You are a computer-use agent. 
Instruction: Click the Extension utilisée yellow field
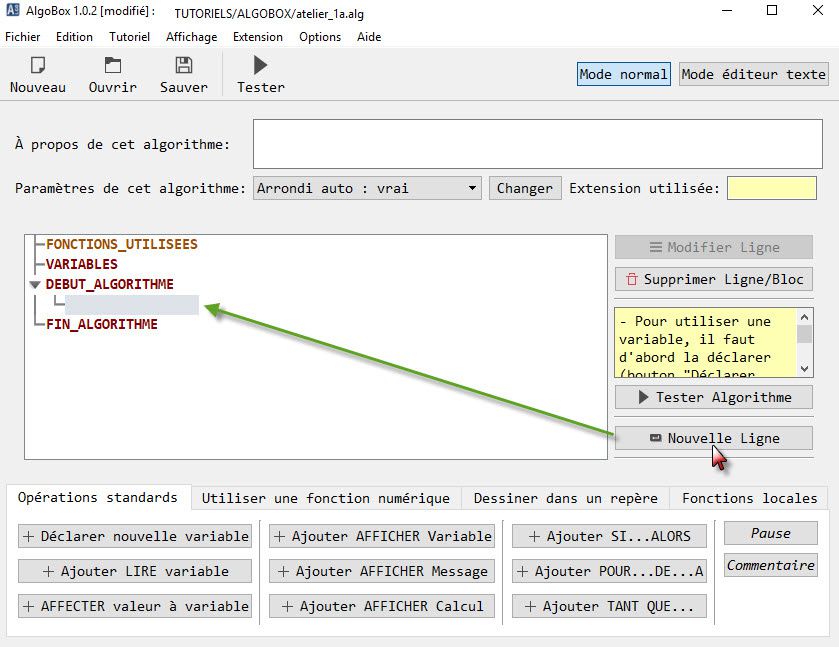click(x=772, y=188)
